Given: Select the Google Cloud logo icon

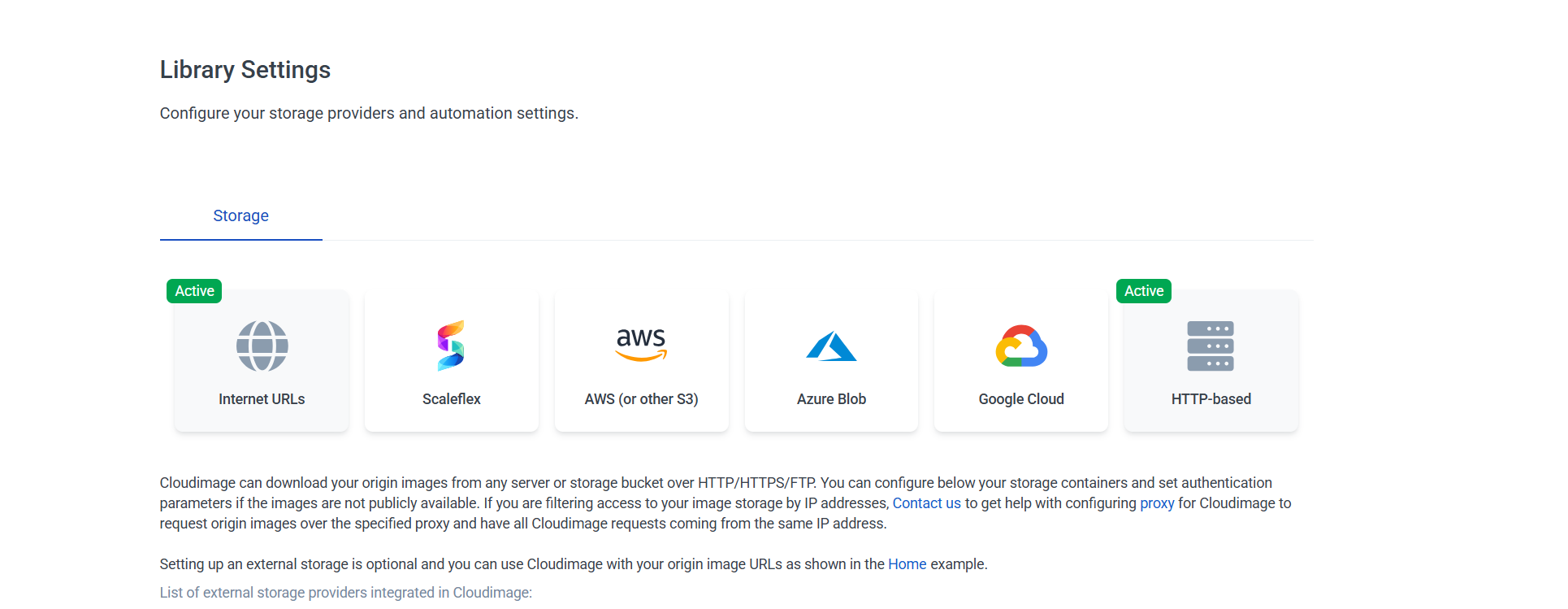Looking at the screenshot, I should 1021,346.
